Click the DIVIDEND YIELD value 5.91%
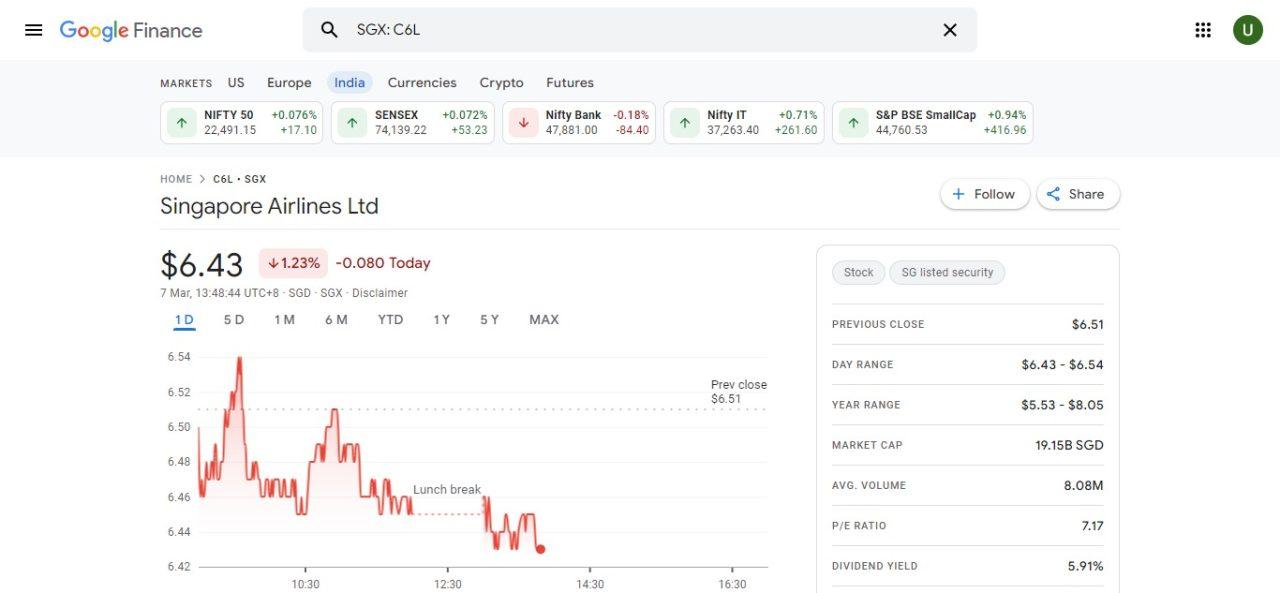The height and width of the screenshot is (593, 1280). pyautogui.click(x=1085, y=566)
